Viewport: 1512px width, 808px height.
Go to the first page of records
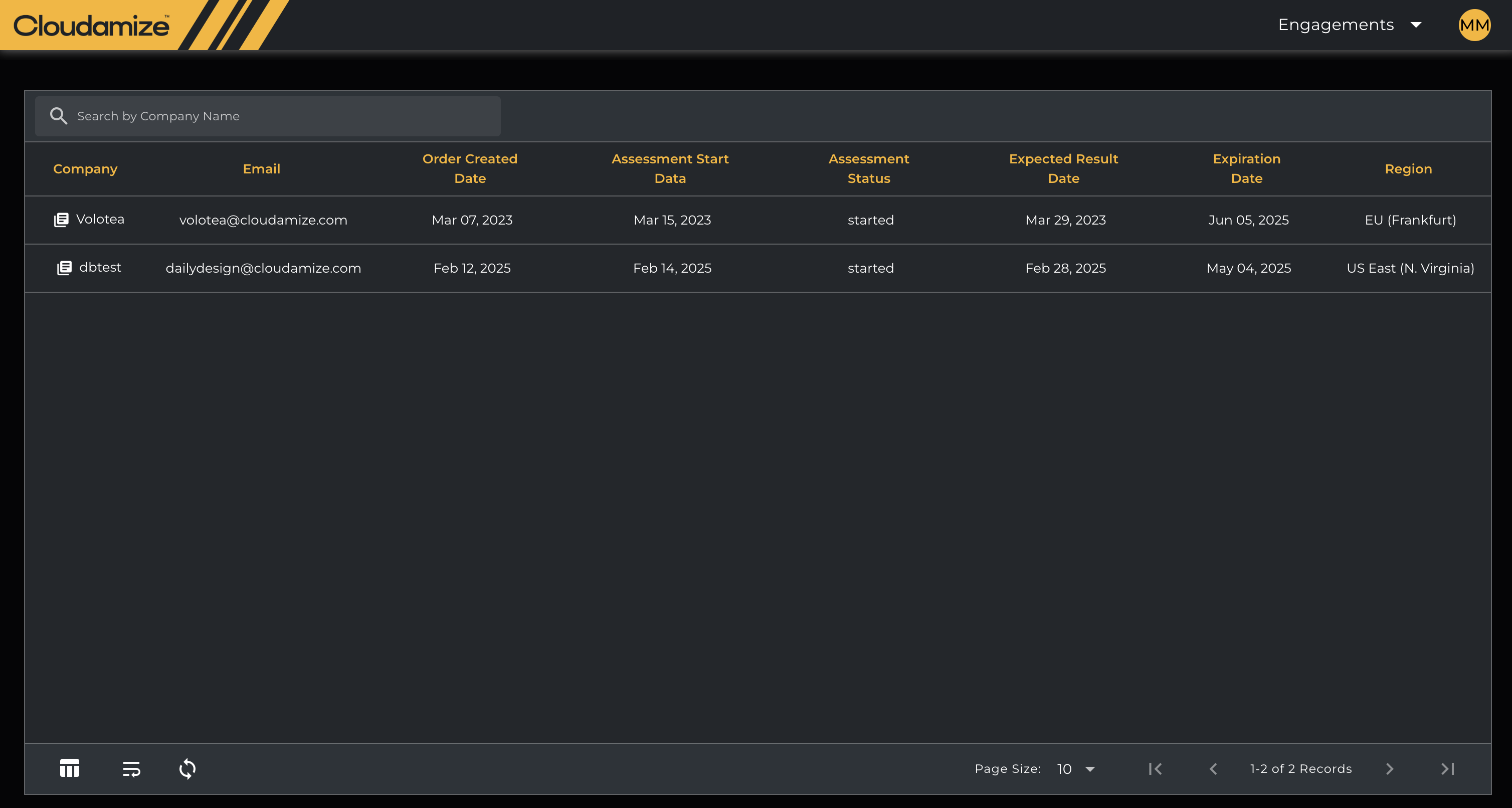pos(1155,769)
